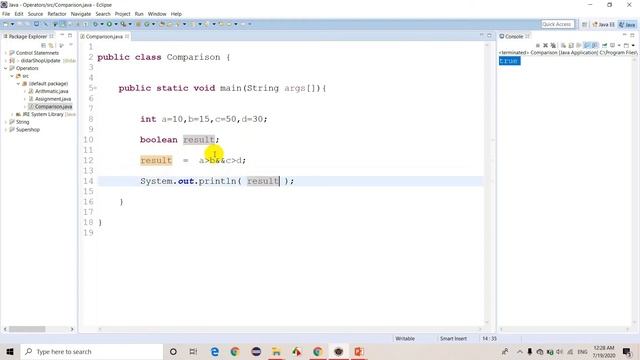The image size is (640, 360).
Task: Click the taskbar search box
Action: click(91, 351)
